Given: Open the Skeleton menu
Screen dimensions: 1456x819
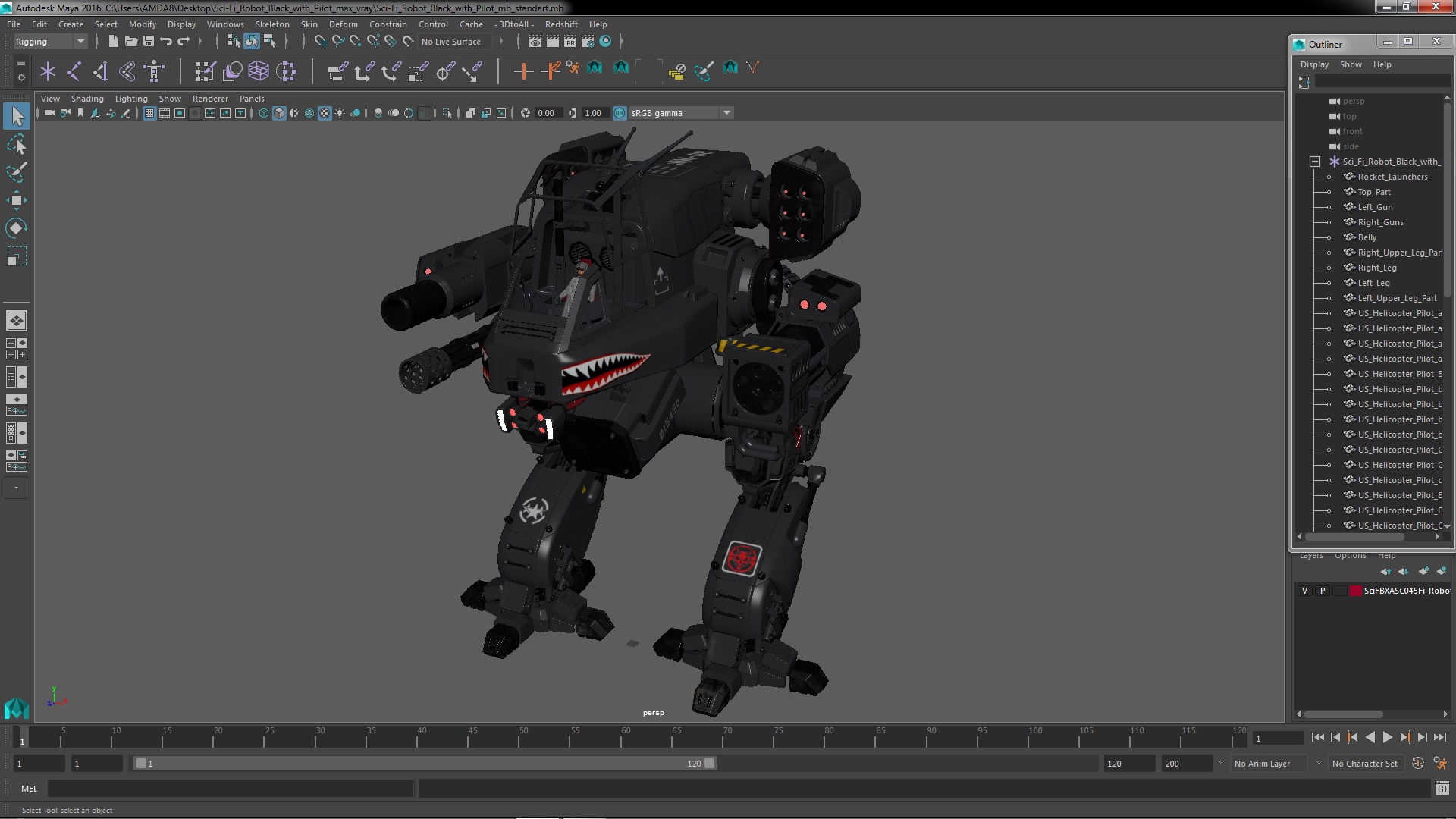Looking at the screenshot, I should point(272,24).
